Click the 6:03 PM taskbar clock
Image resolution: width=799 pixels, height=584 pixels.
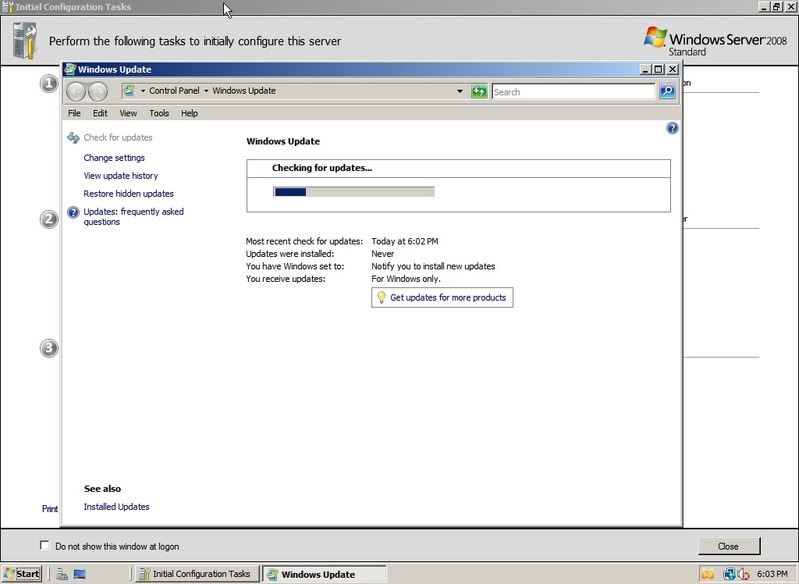click(773, 574)
